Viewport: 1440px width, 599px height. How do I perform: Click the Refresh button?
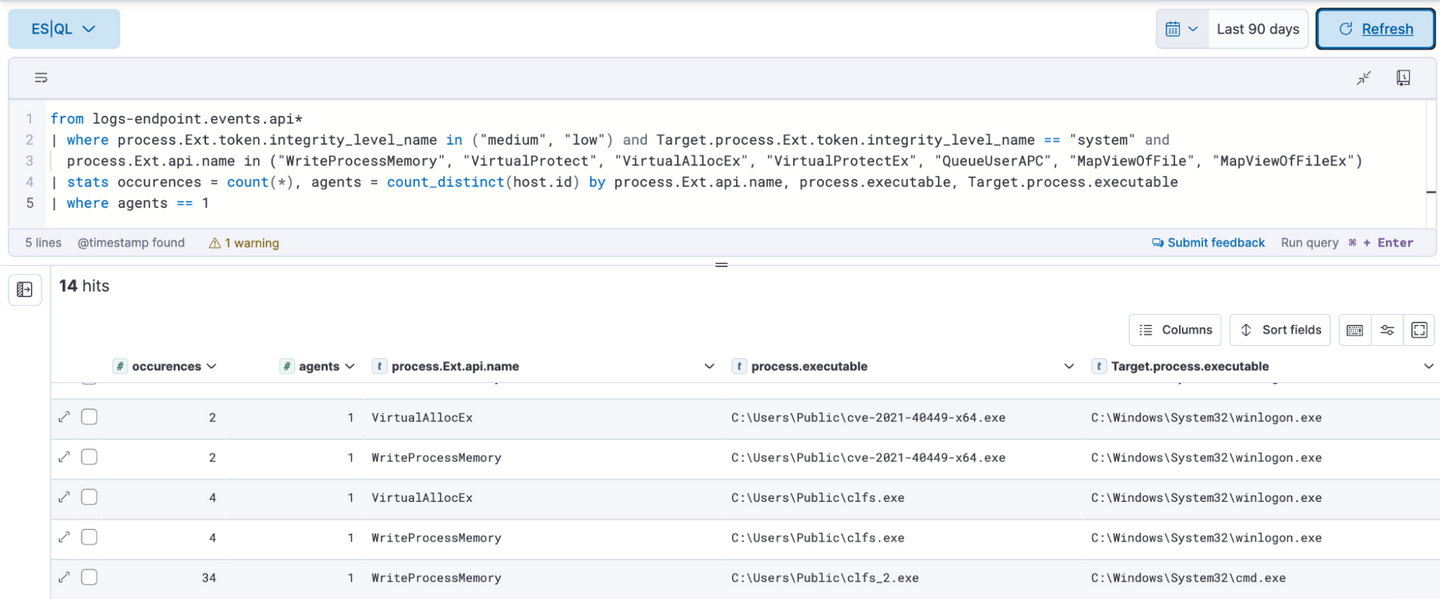pos(1376,29)
